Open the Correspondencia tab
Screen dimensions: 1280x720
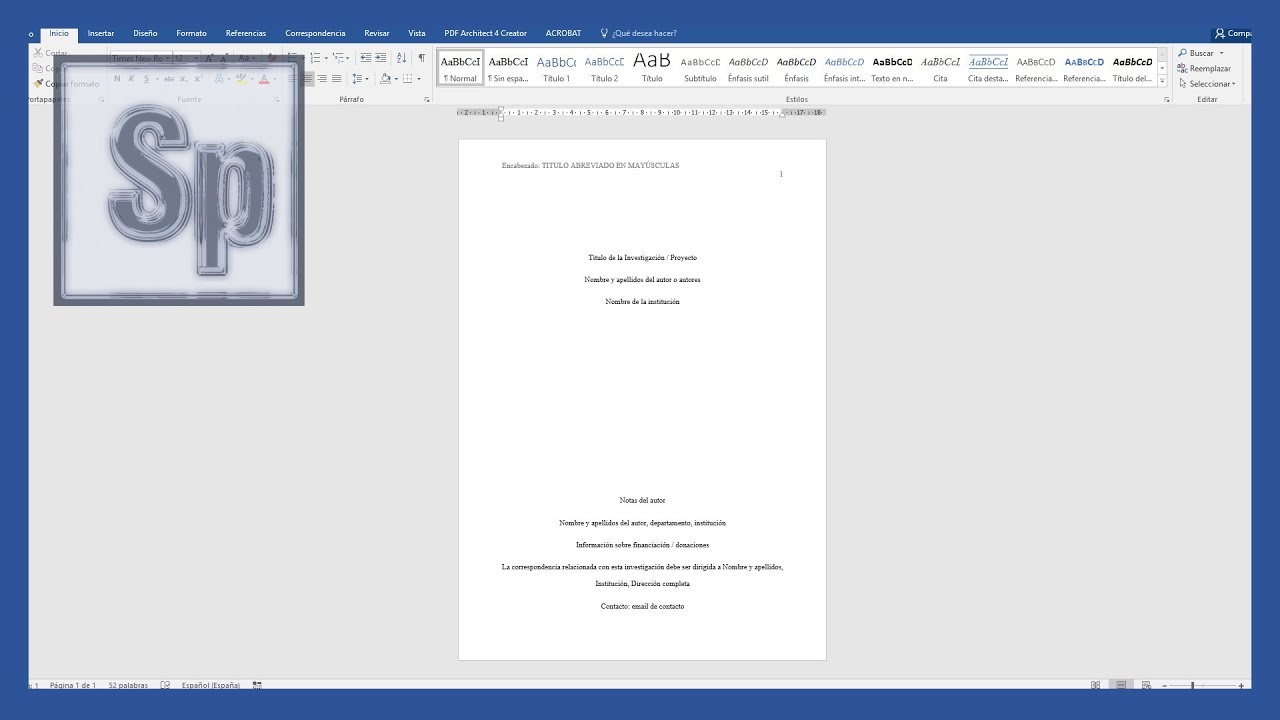click(x=315, y=33)
